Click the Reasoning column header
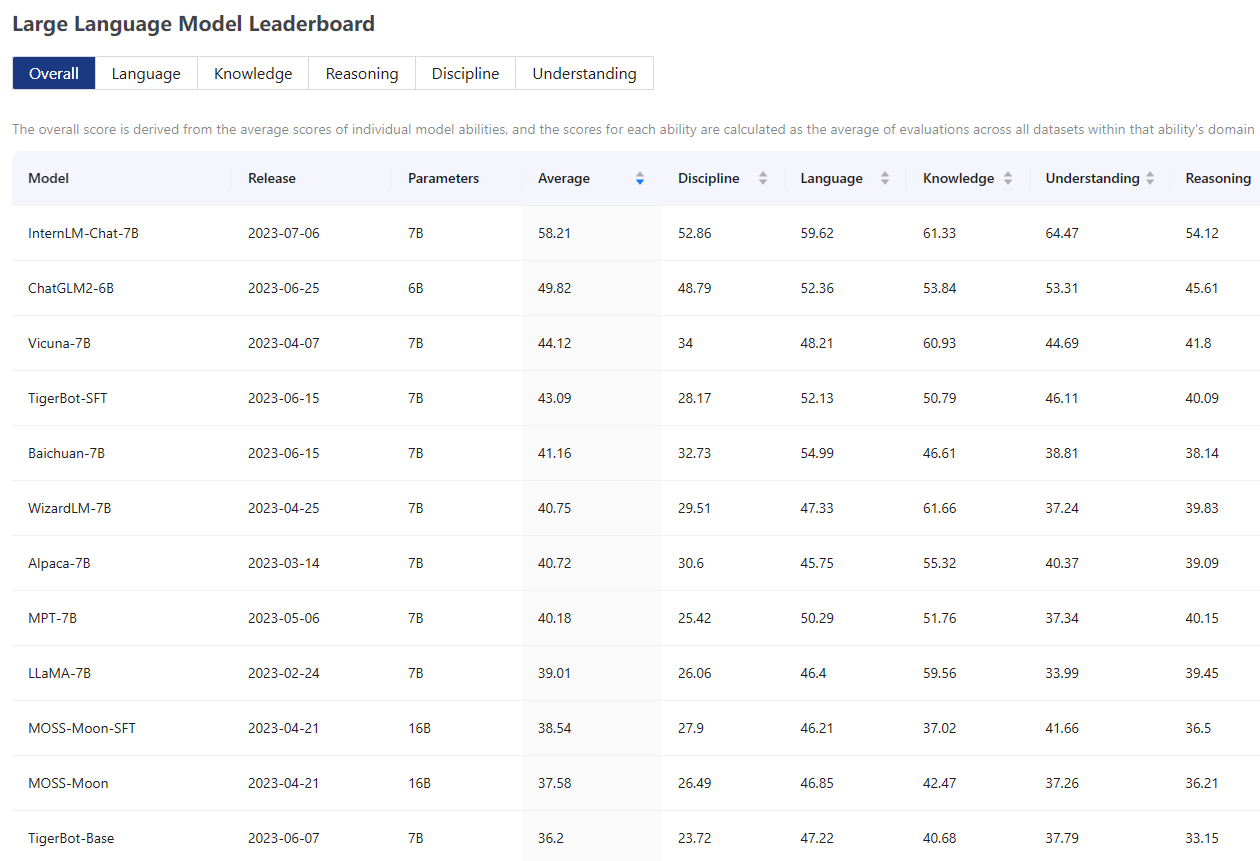 [1217, 179]
